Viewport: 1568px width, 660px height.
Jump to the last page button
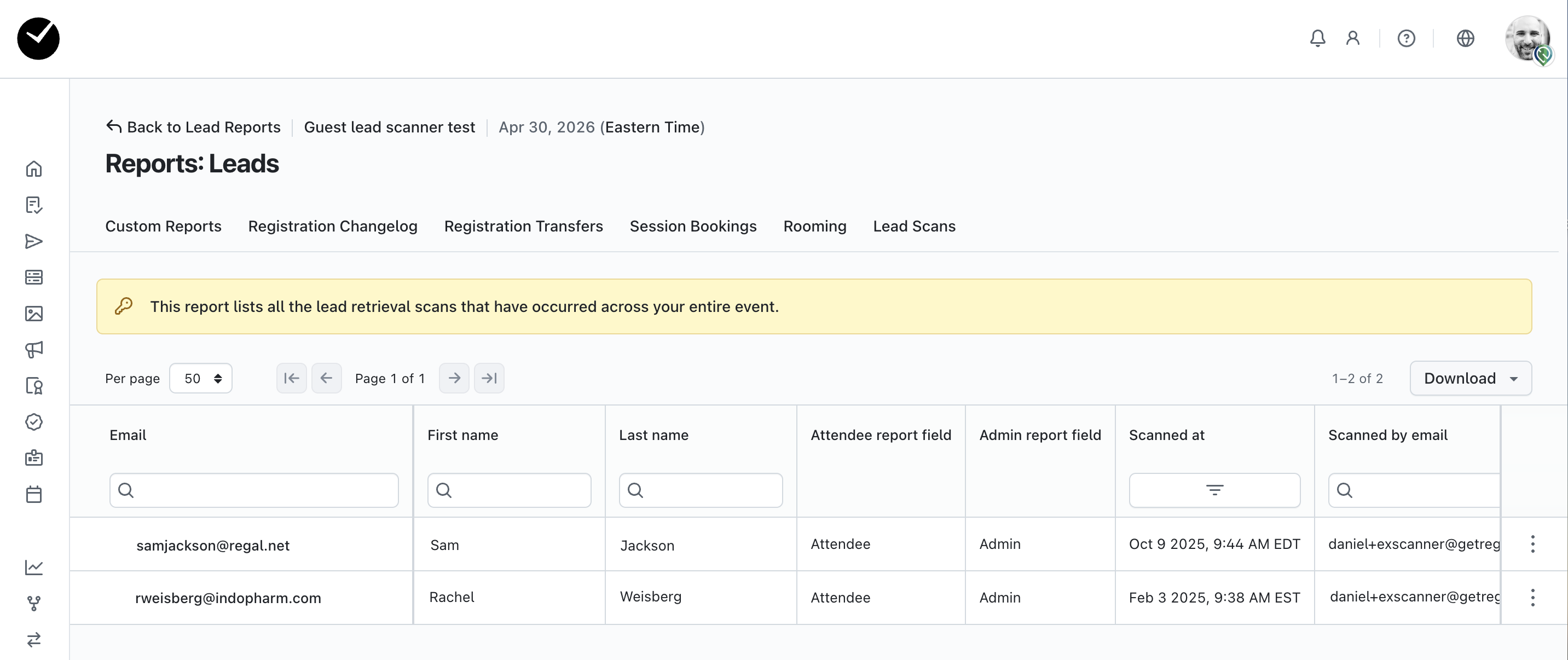489,378
